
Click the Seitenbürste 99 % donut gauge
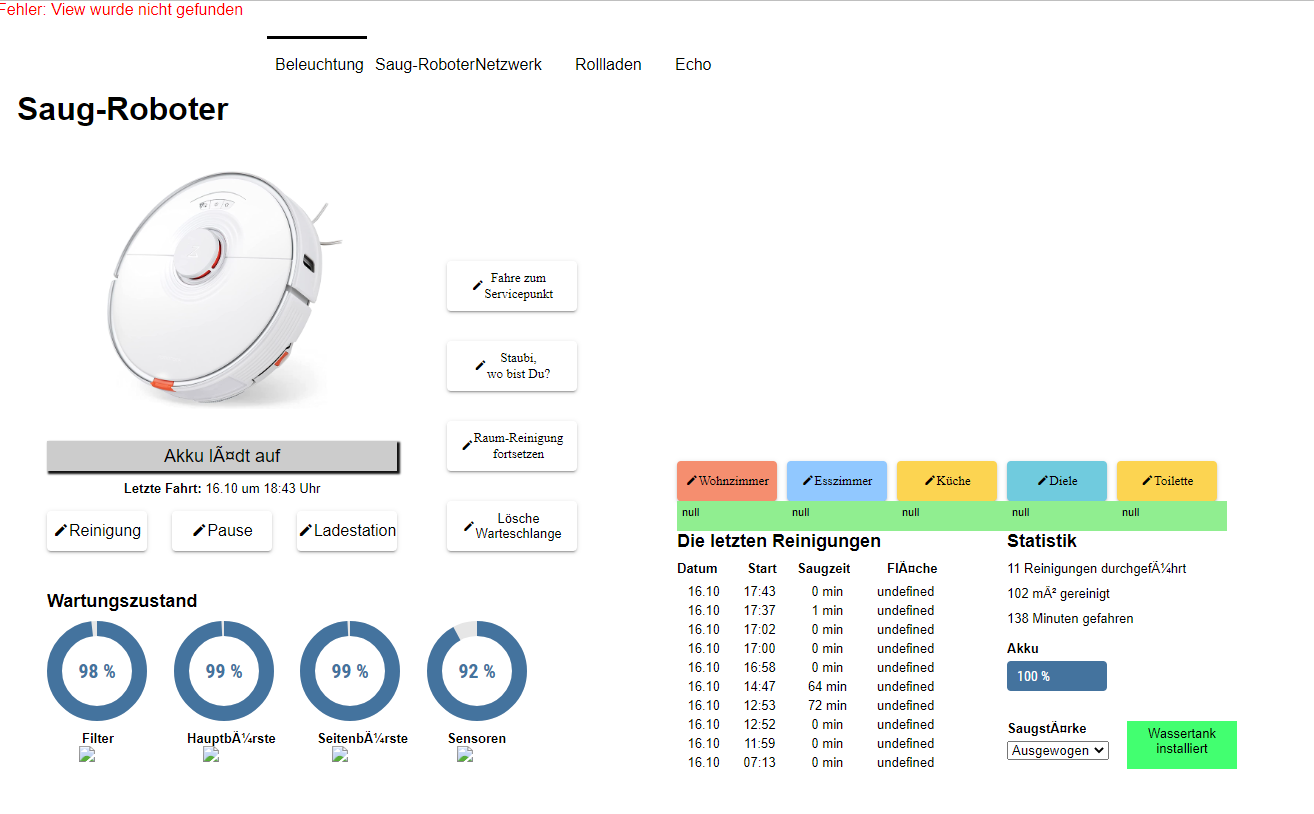pos(350,671)
